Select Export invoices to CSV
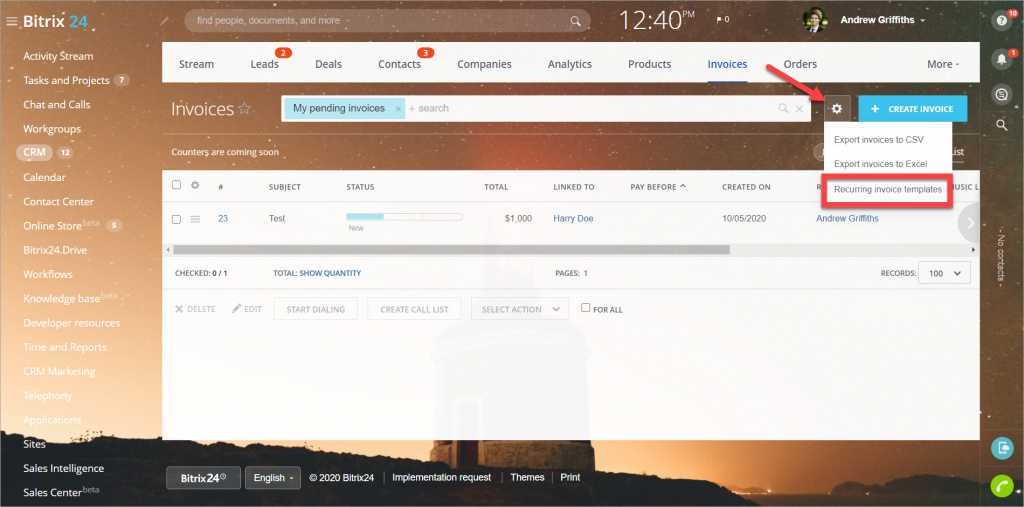The height and width of the screenshot is (507, 1024). point(878,140)
